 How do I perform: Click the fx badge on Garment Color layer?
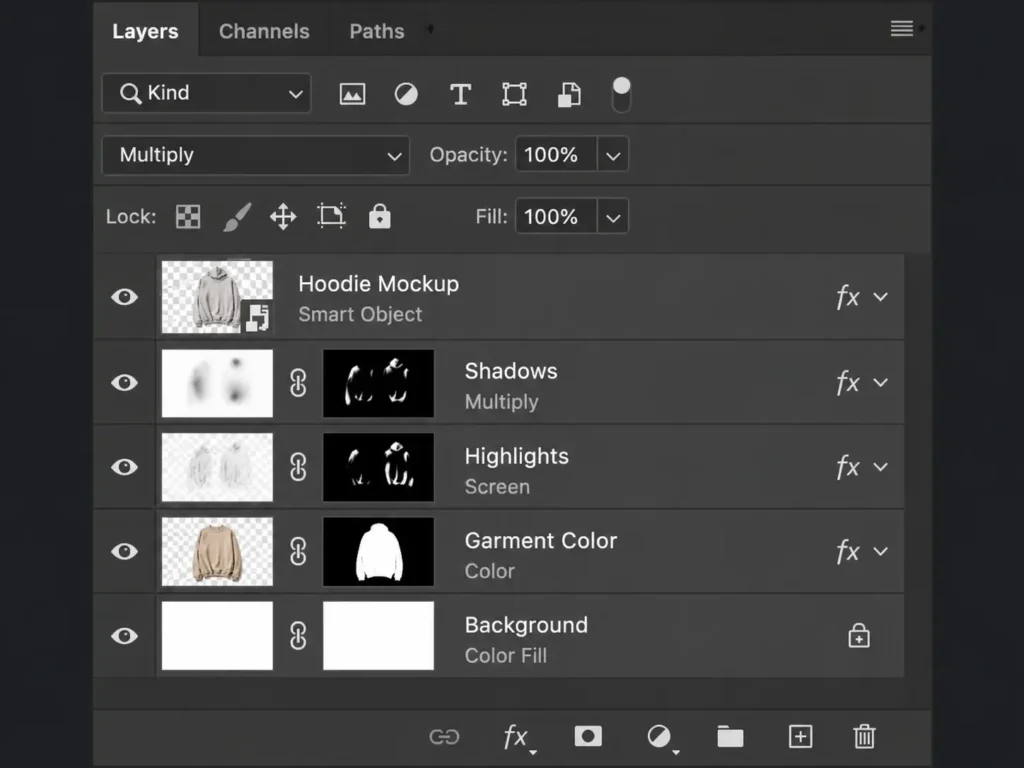click(848, 552)
